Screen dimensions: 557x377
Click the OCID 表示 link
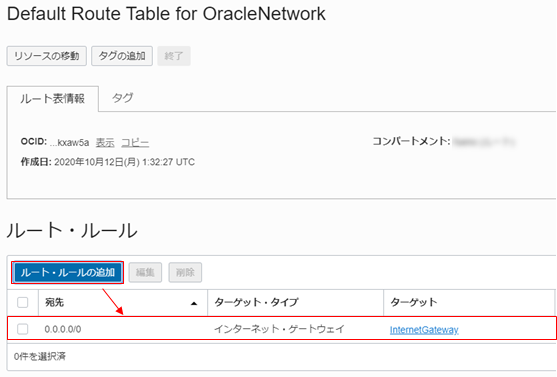pyautogui.click(x=105, y=142)
